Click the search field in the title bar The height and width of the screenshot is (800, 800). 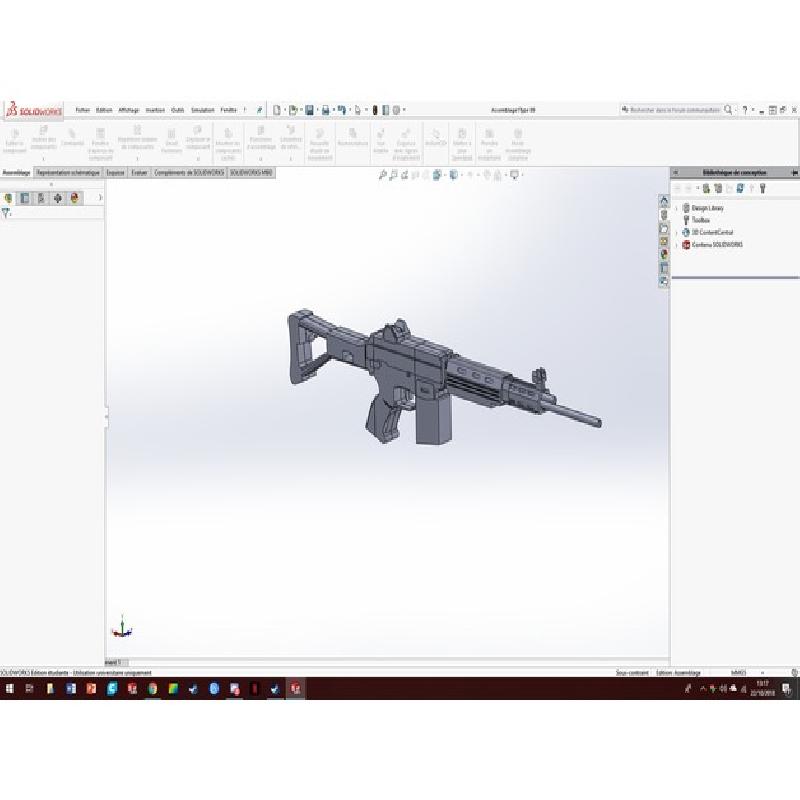pyautogui.click(x=672, y=110)
